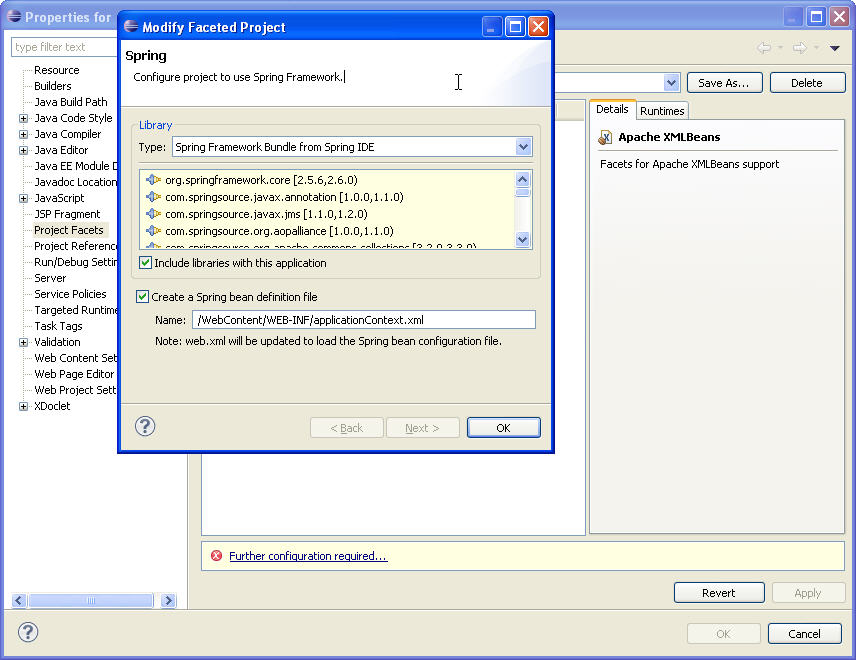This screenshot has width=856, height=660.
Task: Click the tree horizontal scrollbar thumb
Action: [91, 600]
